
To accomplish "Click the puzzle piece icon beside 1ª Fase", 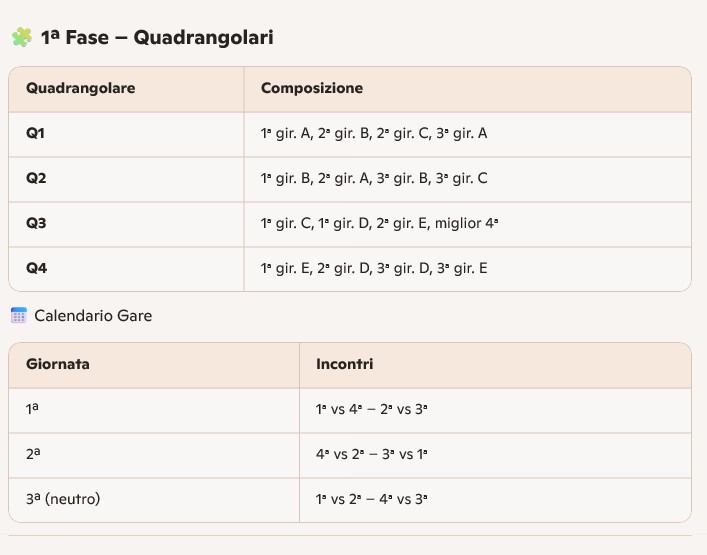I will click(21, 38).
